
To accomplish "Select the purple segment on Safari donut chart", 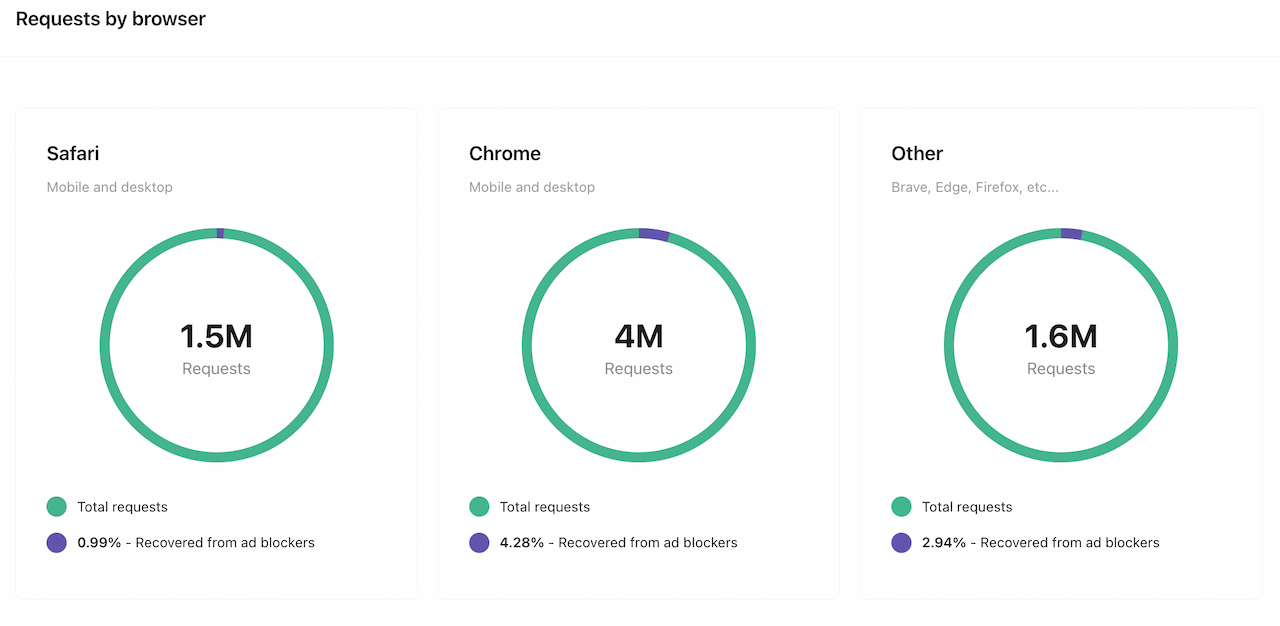I will (220, 233).
